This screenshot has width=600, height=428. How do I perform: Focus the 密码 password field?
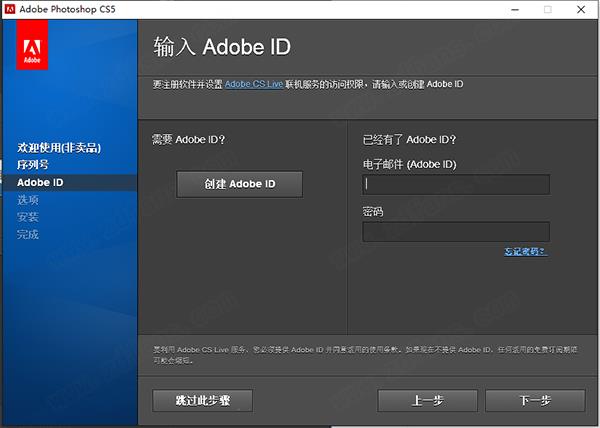click(x=456, y=232)
